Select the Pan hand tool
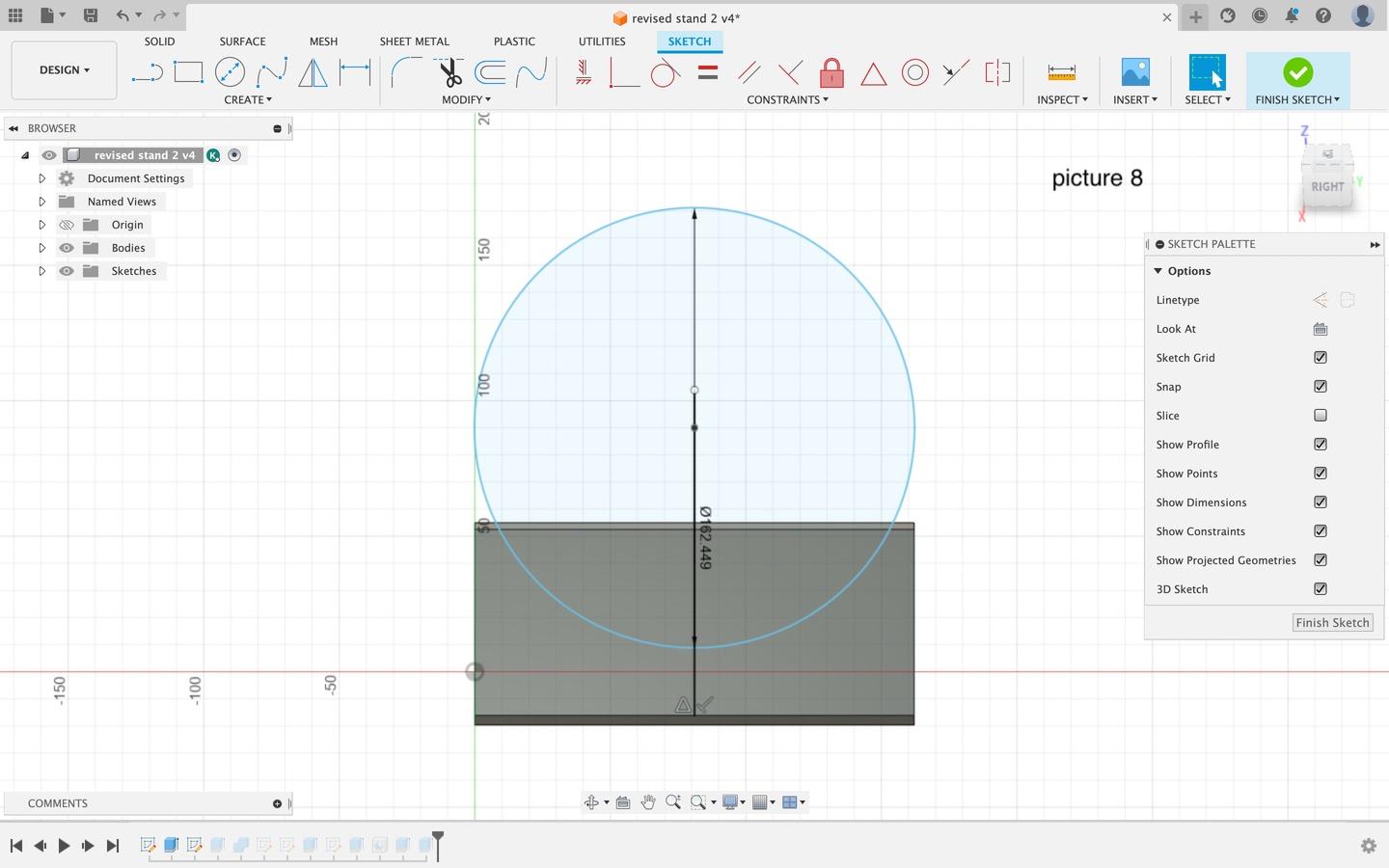The image size is (1389, 868). (648, 802)
